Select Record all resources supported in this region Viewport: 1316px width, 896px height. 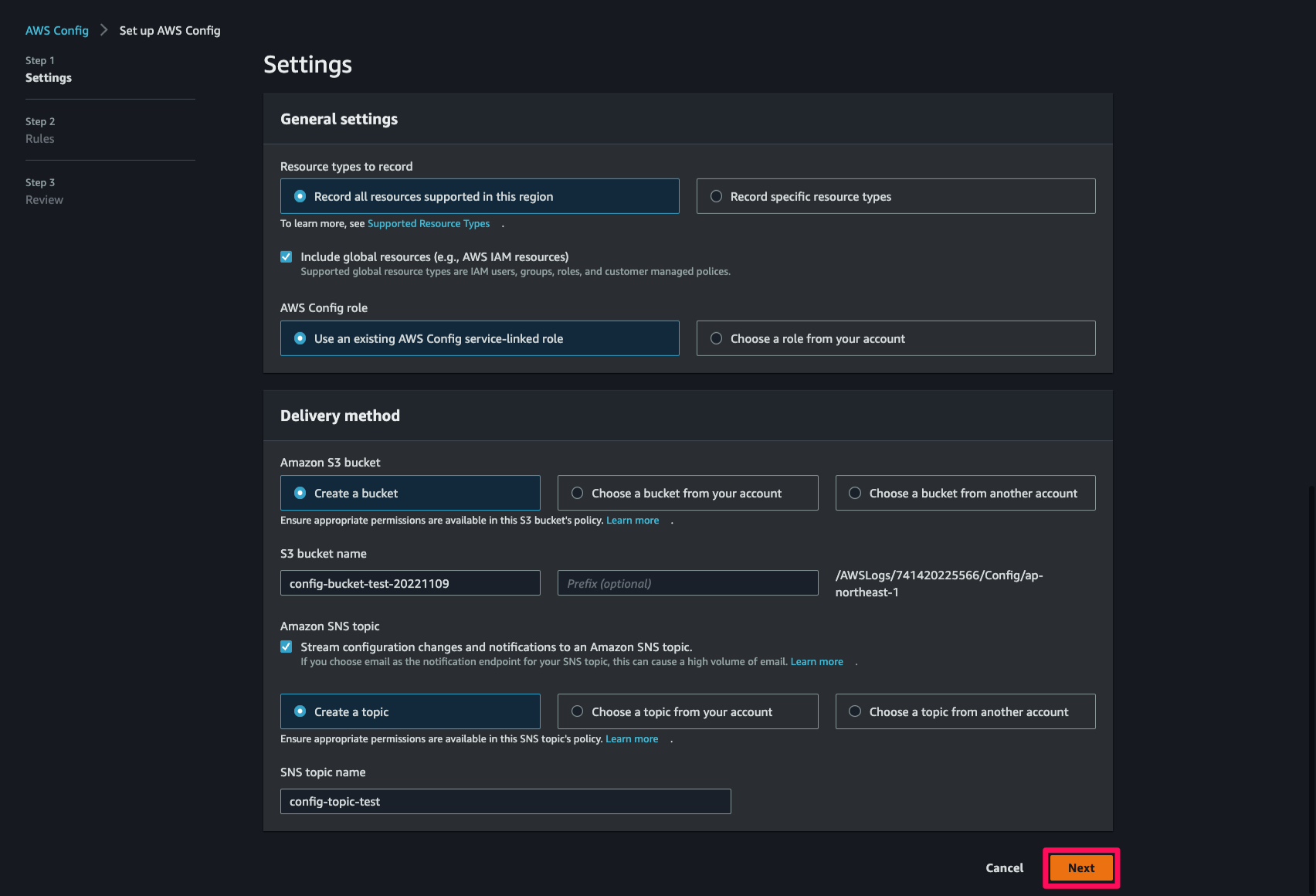[480, 196]
